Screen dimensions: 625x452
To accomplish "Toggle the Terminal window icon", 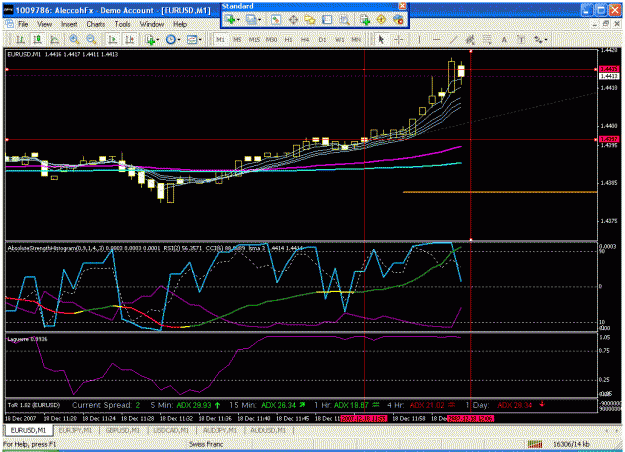I will 327,19.
